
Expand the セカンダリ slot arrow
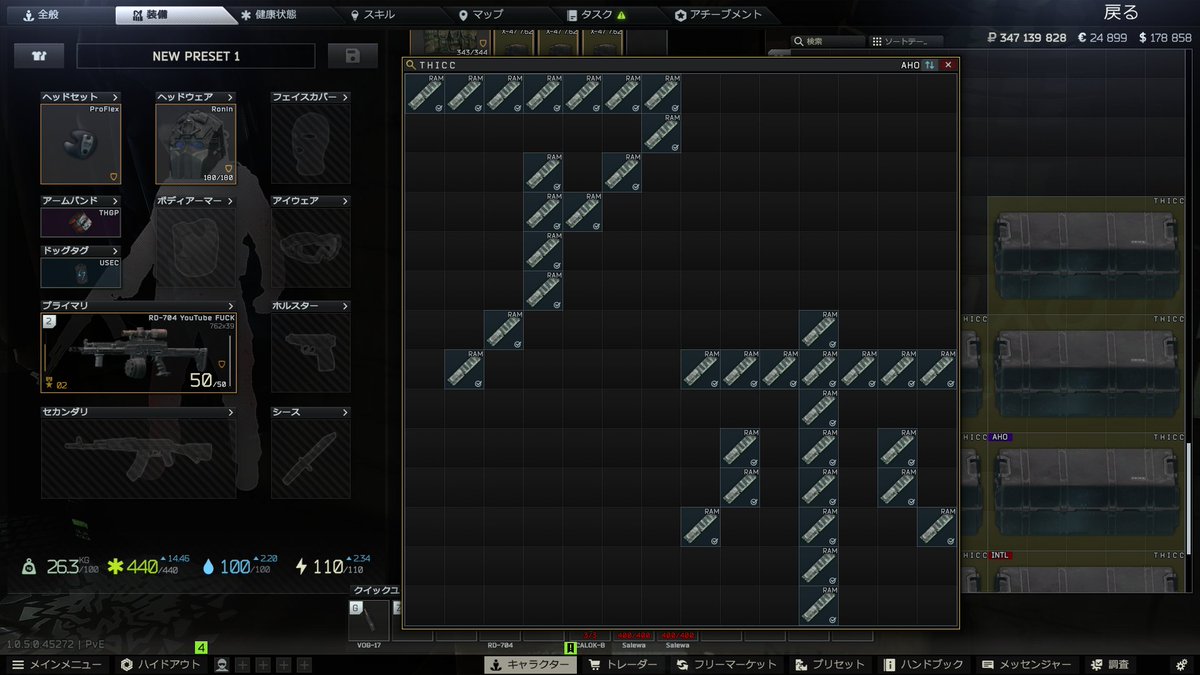pyautogui.click(x=232, y=412)
